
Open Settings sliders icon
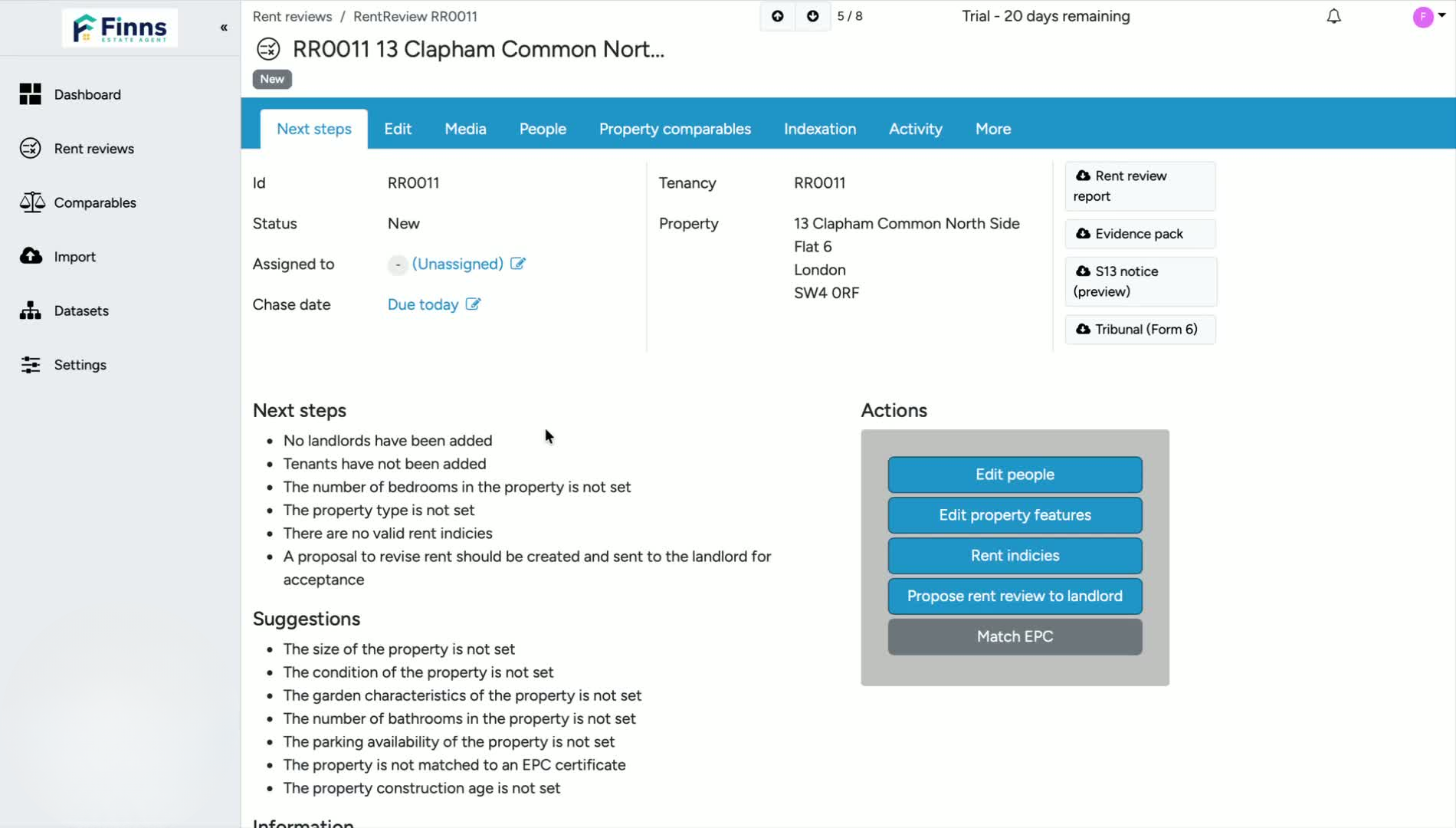31,365
